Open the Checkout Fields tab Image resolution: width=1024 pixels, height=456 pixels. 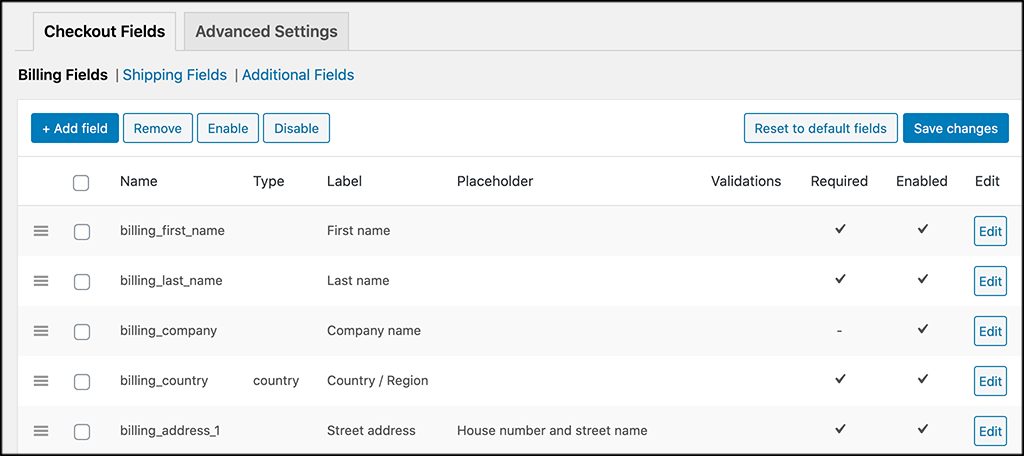coord(105,32)
